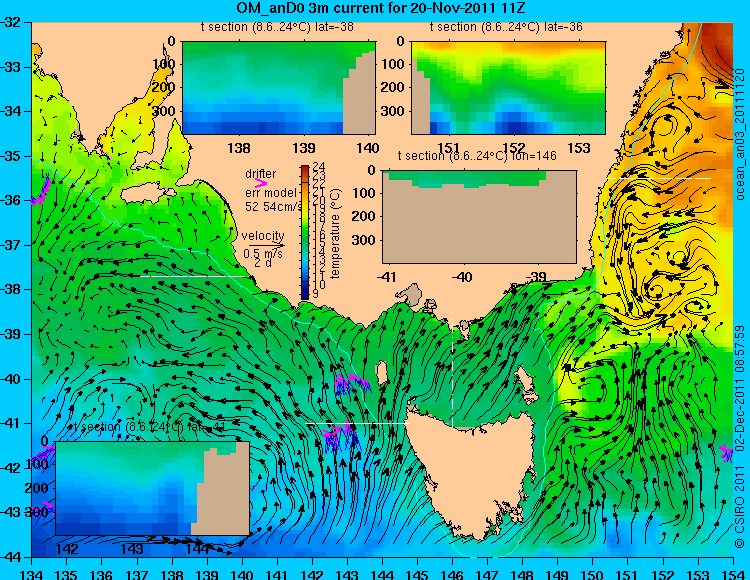The height and width of the screenshot is (580, 750).
Task: Click the white lat=-38 section line on map
Action: pyautogui.click(x=192, y=276)
